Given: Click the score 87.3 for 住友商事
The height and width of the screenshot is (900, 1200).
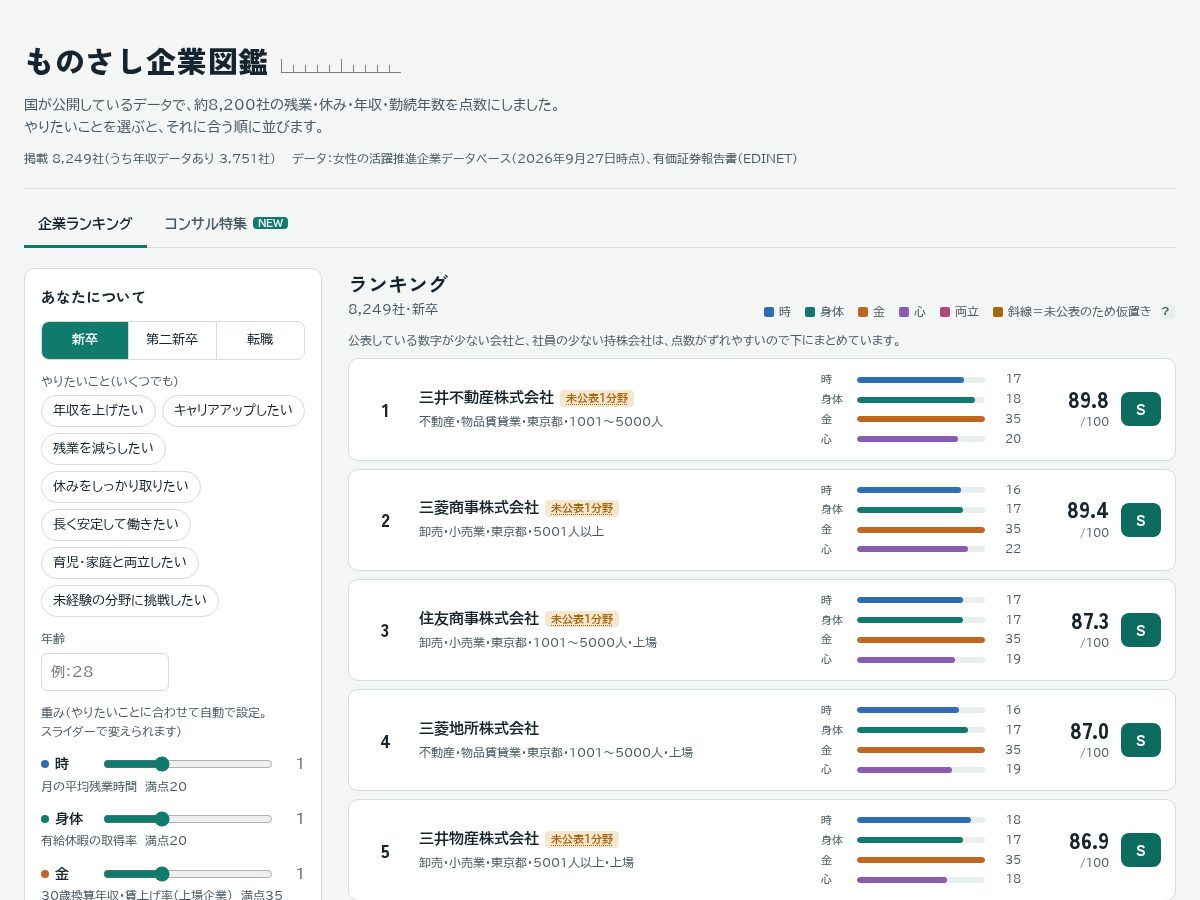Looking at the screenshot, I should coord(1090,621).
